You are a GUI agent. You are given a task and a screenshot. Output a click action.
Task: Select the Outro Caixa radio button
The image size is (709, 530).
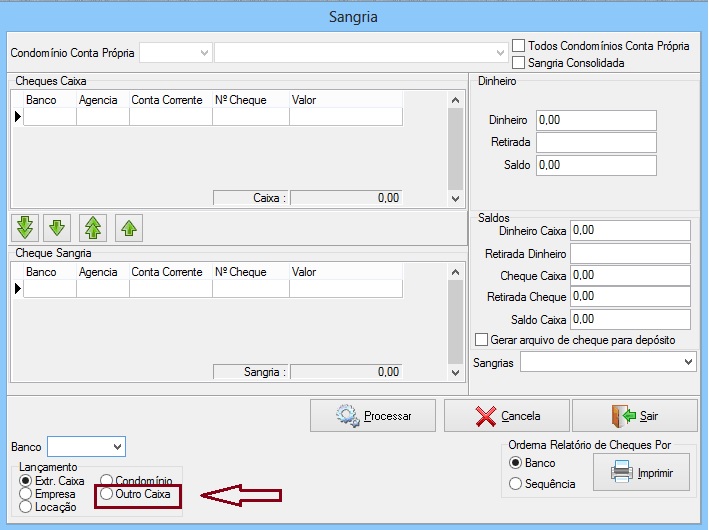[x=107, y=494]
